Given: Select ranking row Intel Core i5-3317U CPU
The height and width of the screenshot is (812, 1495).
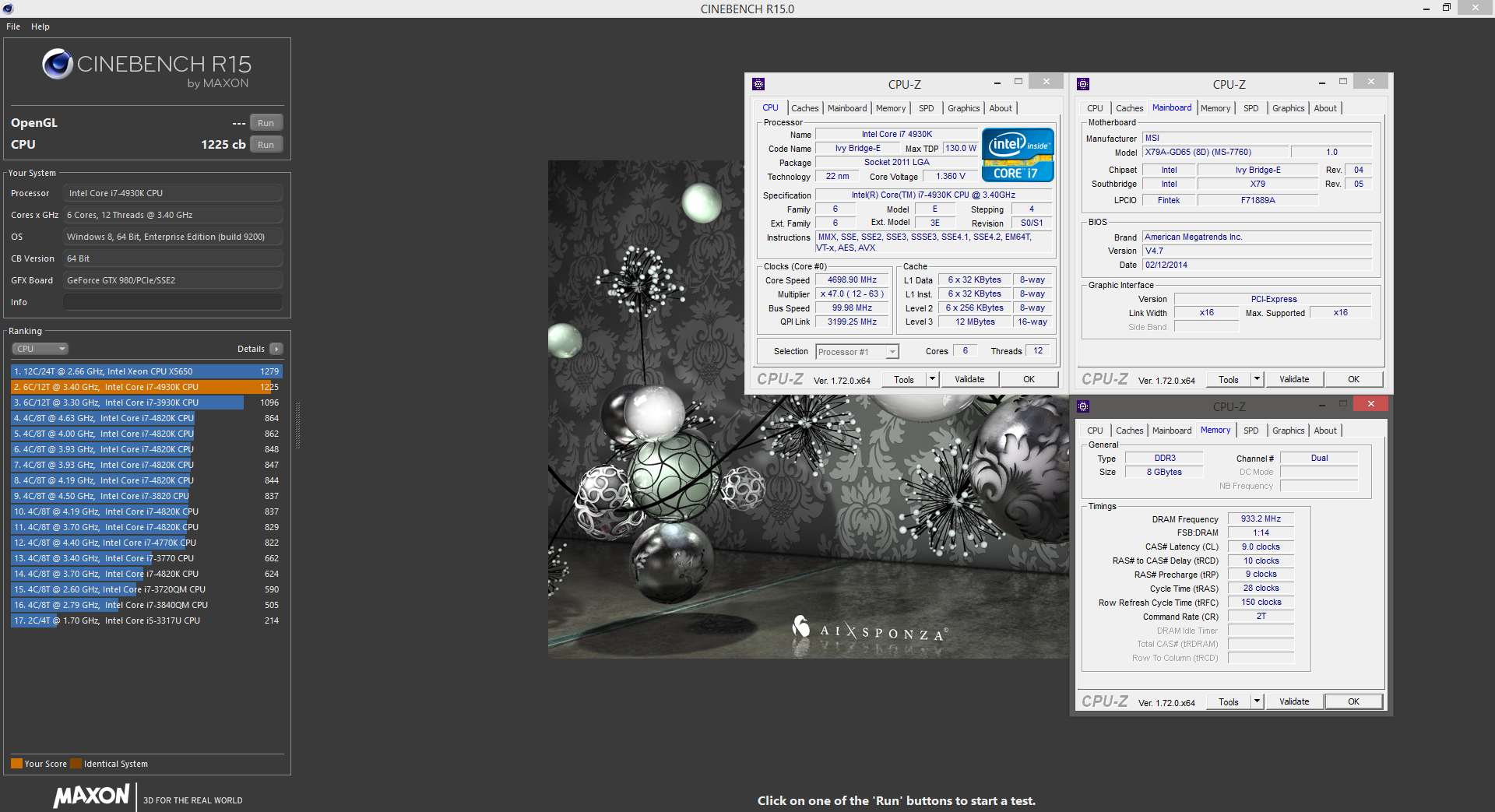Looking at the screenshot, I should pyautogui.click(x=146, y=620).
